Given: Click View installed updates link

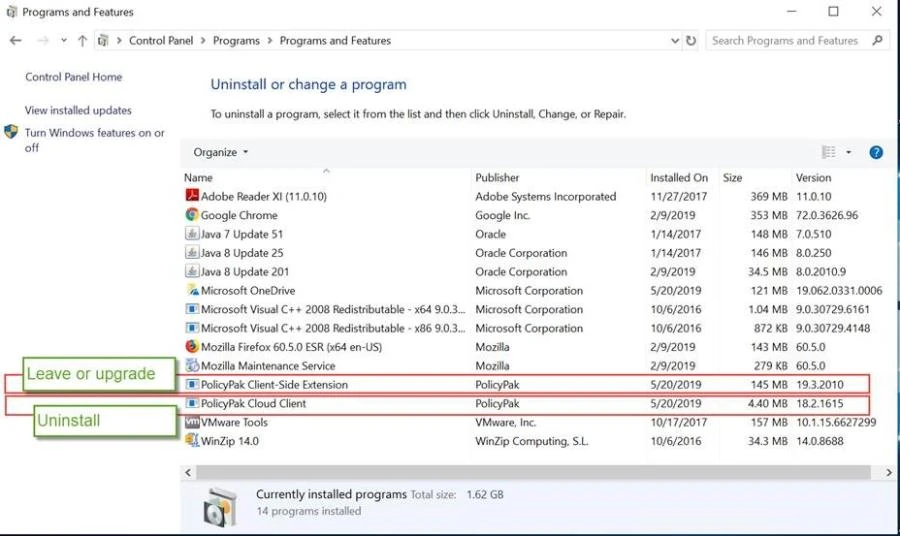Looking at the screenshot, I should point(78,110).
